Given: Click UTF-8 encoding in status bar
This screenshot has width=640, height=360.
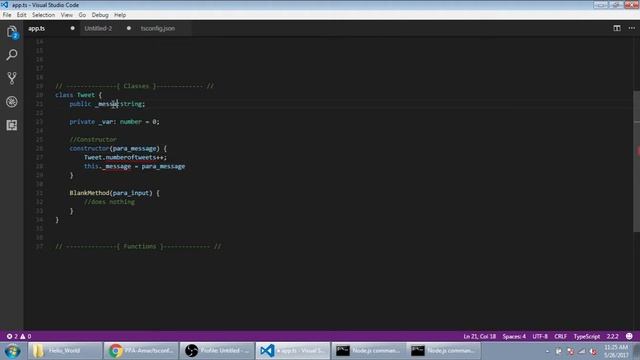Looking at the screenshot, I should tap(540, 336).
